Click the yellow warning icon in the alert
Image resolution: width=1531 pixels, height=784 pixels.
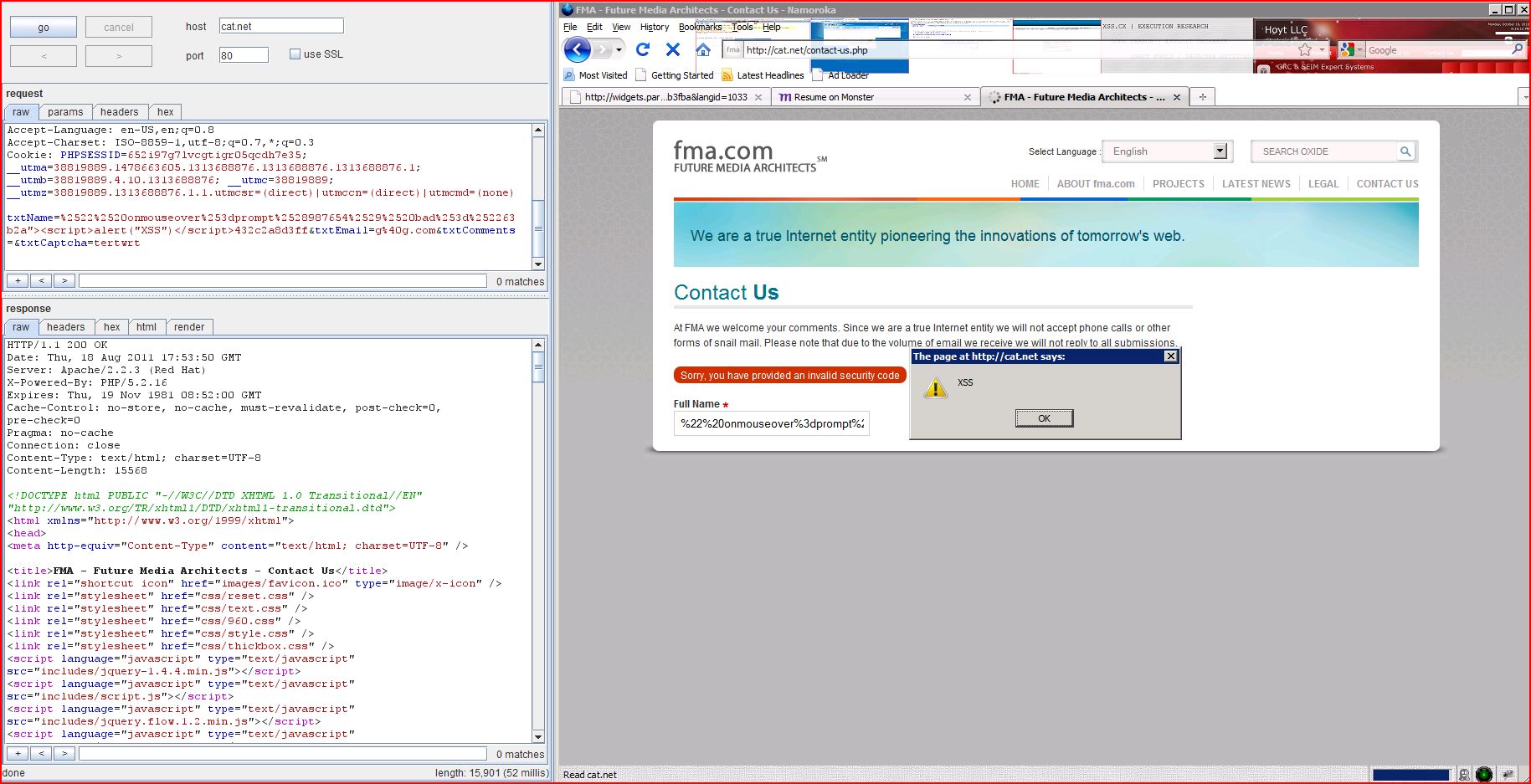[935, 387]
